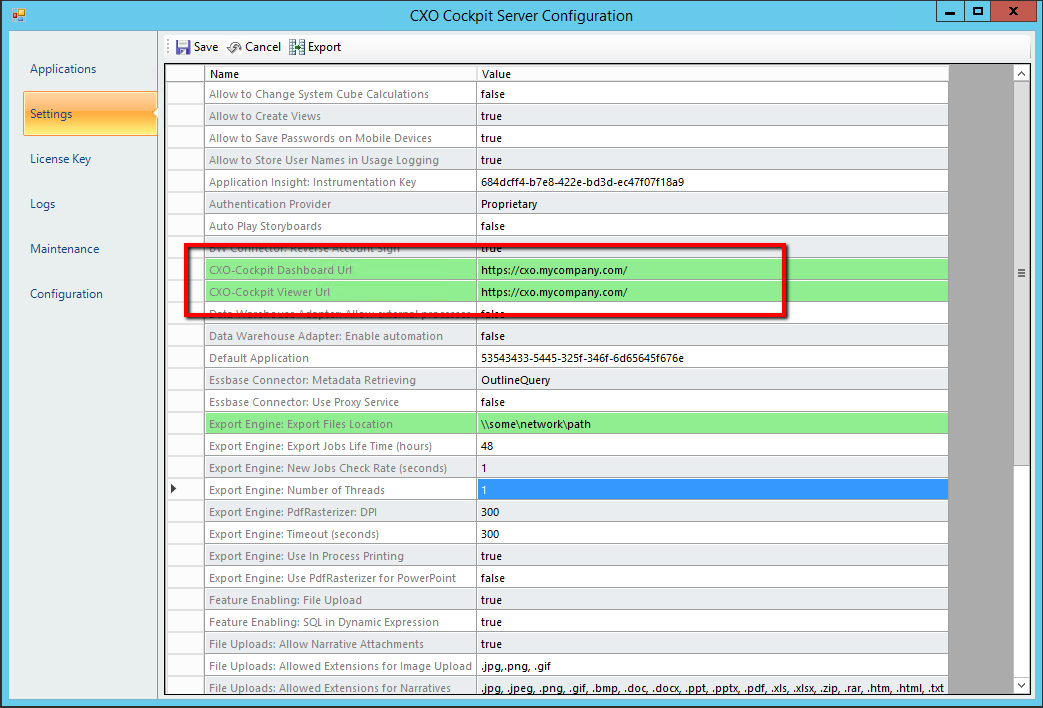Click the row selector arrow for Number of Threads

(174, 489)
